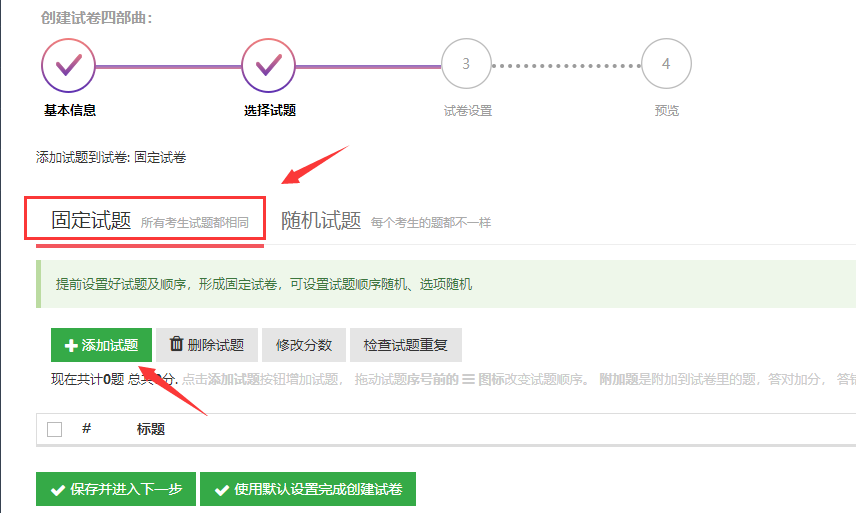856x513 pixels.
Task: Click 保存并进入下一步 button
Action: pyautogui.click(x=116, y=489)
